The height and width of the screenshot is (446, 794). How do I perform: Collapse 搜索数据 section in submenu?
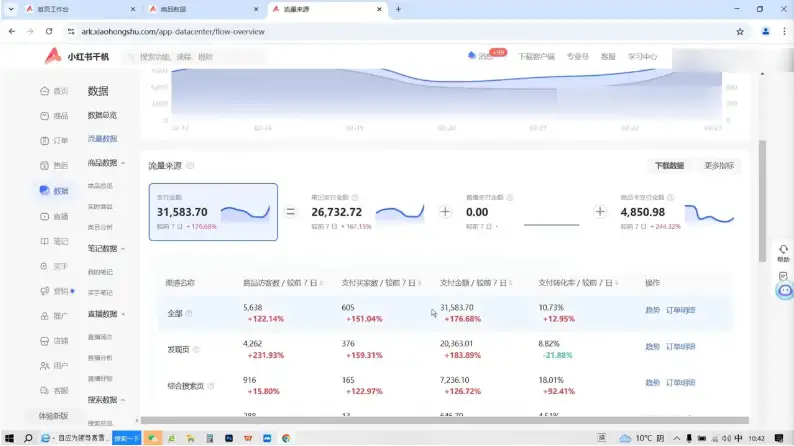pos(123,400)
